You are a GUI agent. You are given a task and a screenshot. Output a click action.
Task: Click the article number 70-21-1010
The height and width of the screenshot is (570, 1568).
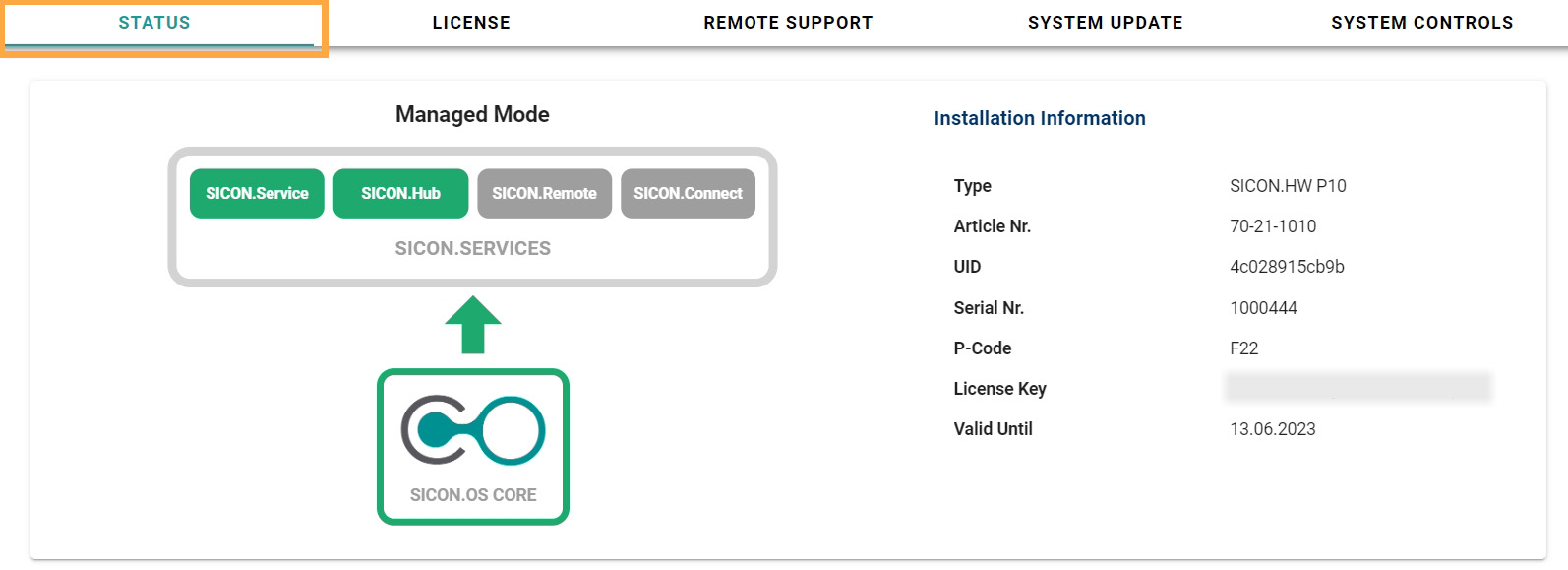[1272, 226]
